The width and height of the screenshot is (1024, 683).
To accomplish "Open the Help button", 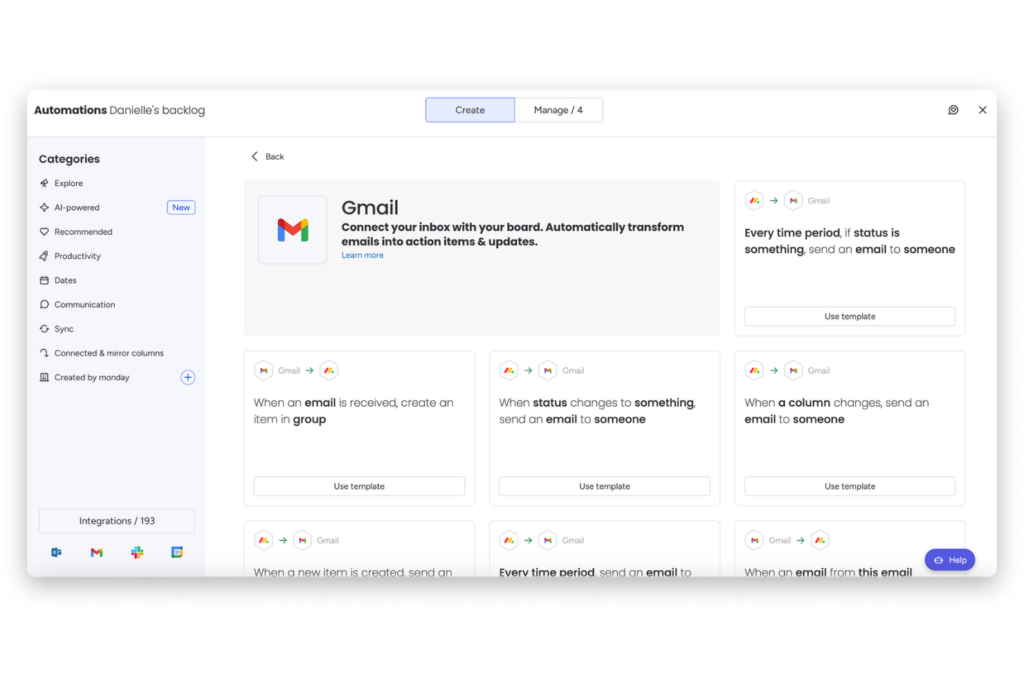I will pos(950,560).
